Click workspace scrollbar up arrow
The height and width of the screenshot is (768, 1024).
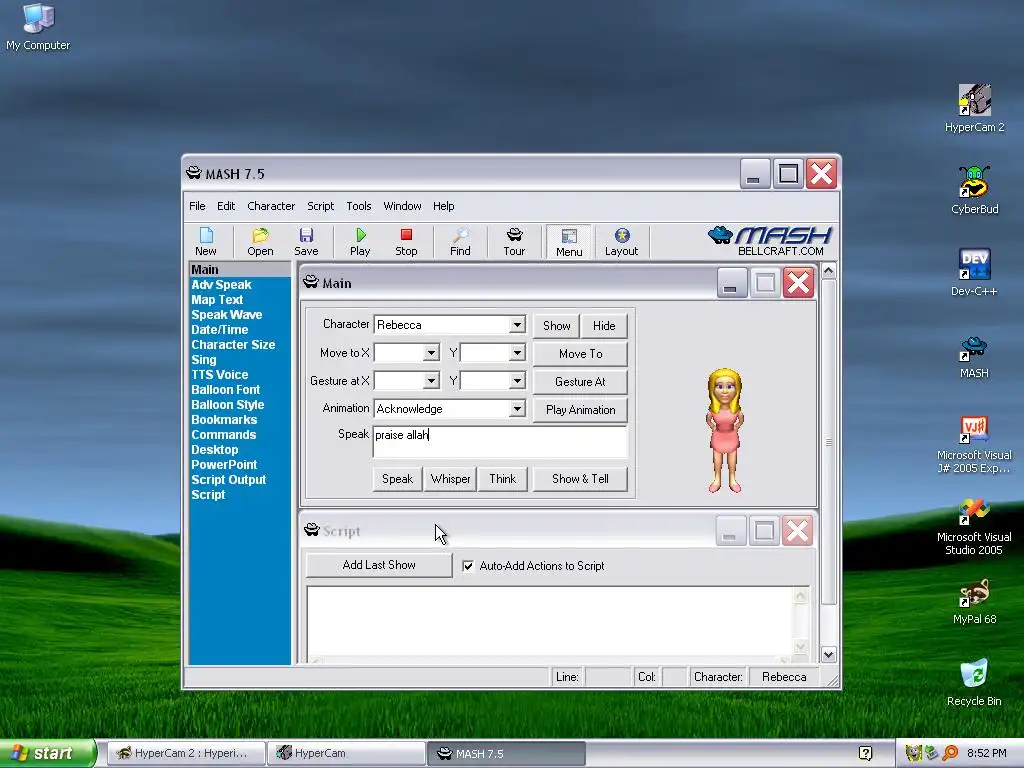828,270
